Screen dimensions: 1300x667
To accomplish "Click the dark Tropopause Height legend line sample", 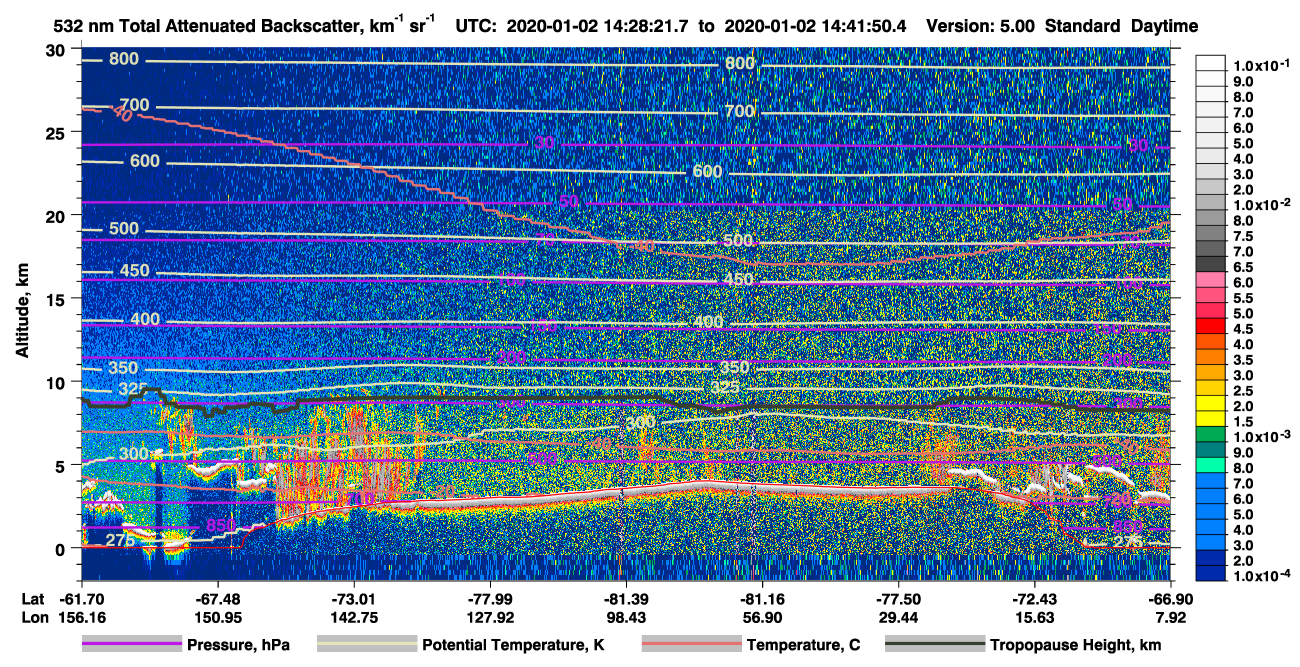I will tap(934, 645).
